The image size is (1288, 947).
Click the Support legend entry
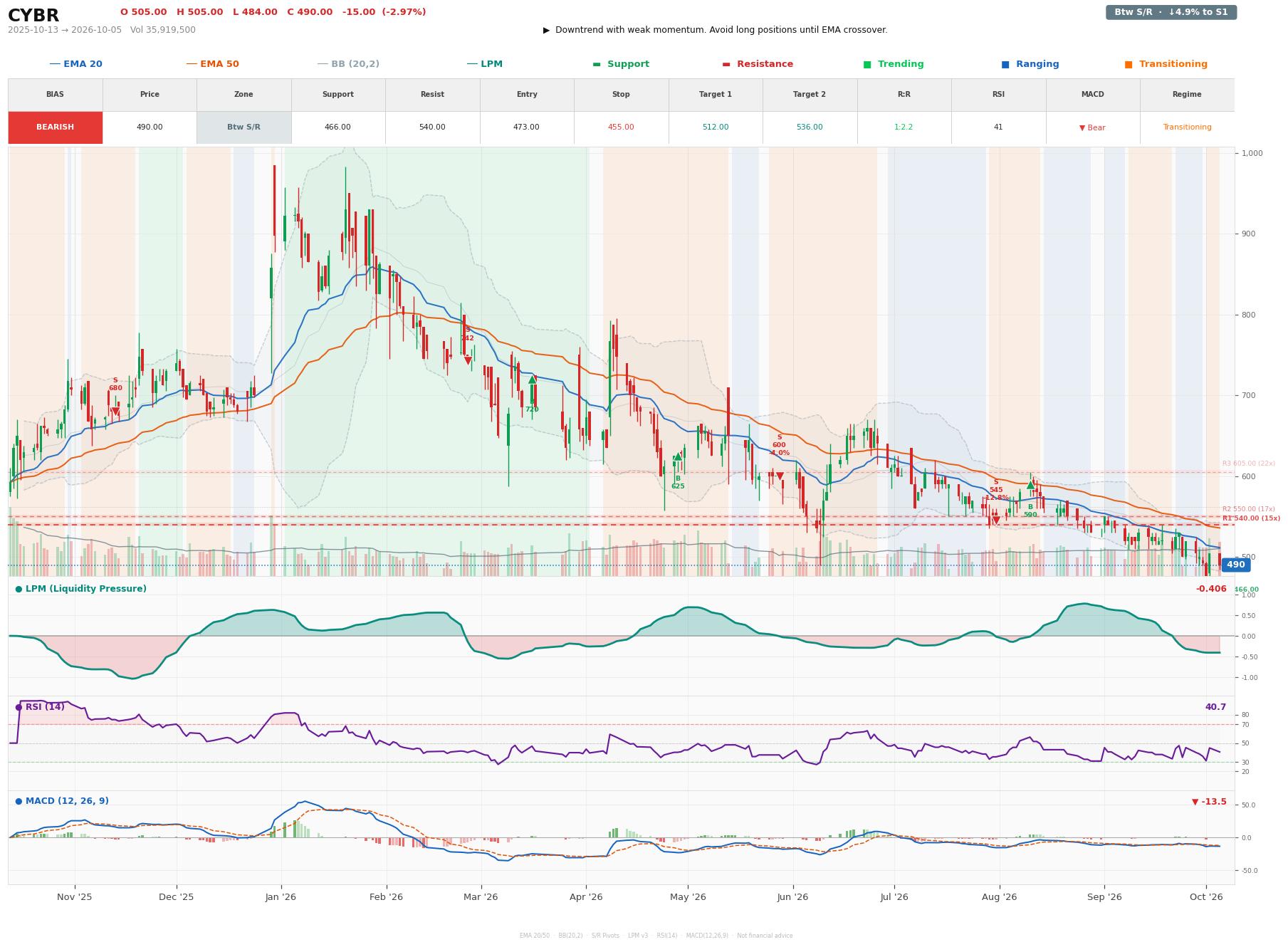pyautogui.click(x=621, y=64)
